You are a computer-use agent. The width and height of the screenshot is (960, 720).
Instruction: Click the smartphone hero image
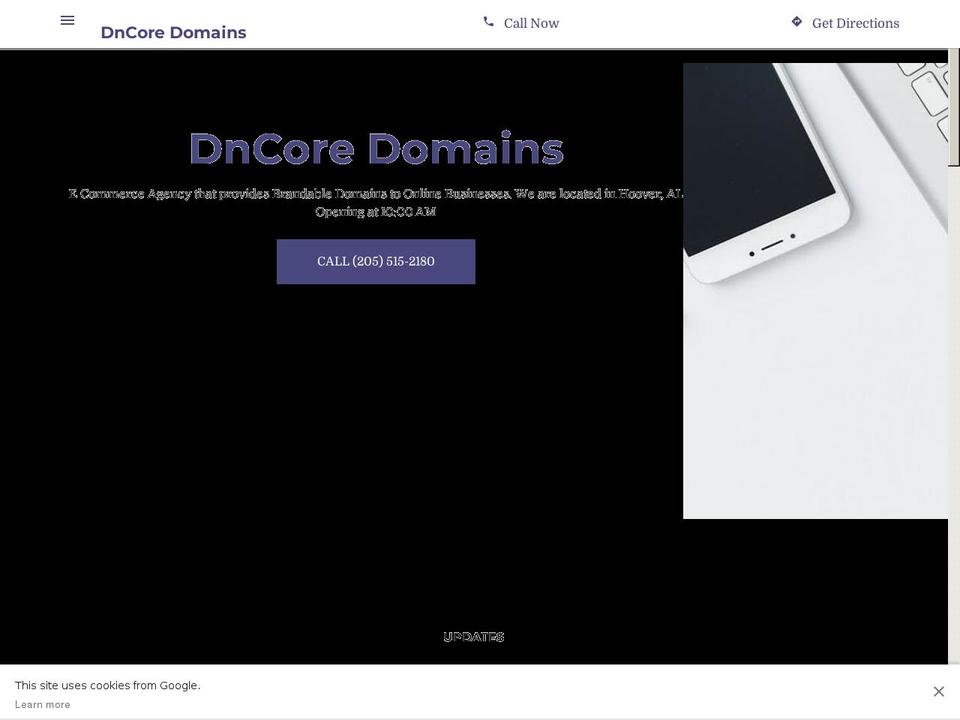[x=816, y=291]
